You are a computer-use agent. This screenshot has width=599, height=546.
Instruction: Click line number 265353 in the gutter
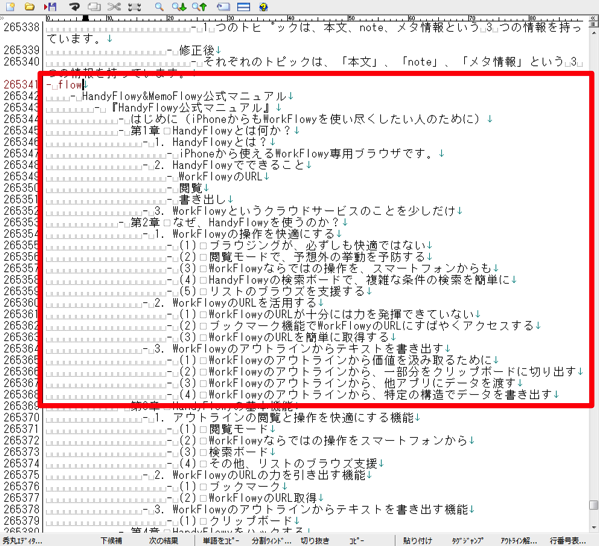[21, 222]
